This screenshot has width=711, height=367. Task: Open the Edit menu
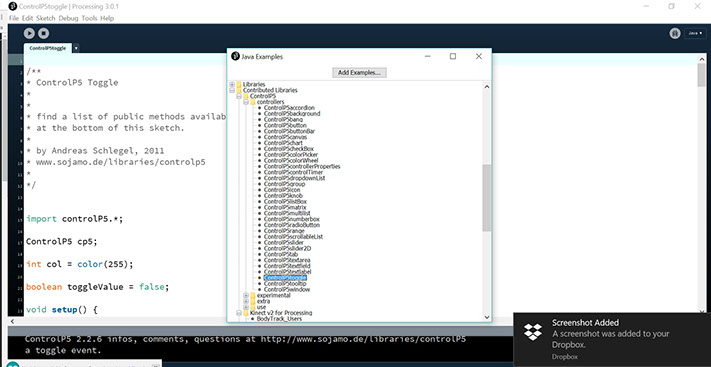click(x=27, y=18)
